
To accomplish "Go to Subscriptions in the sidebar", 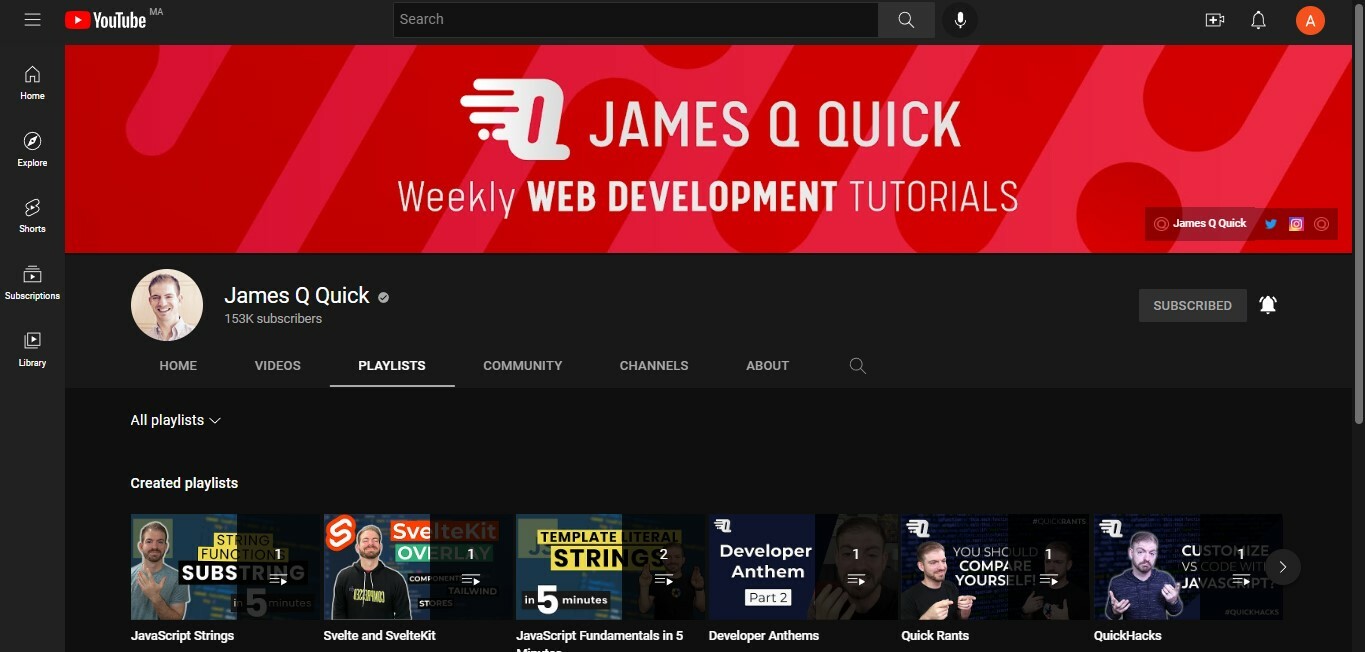I will 32,281.
